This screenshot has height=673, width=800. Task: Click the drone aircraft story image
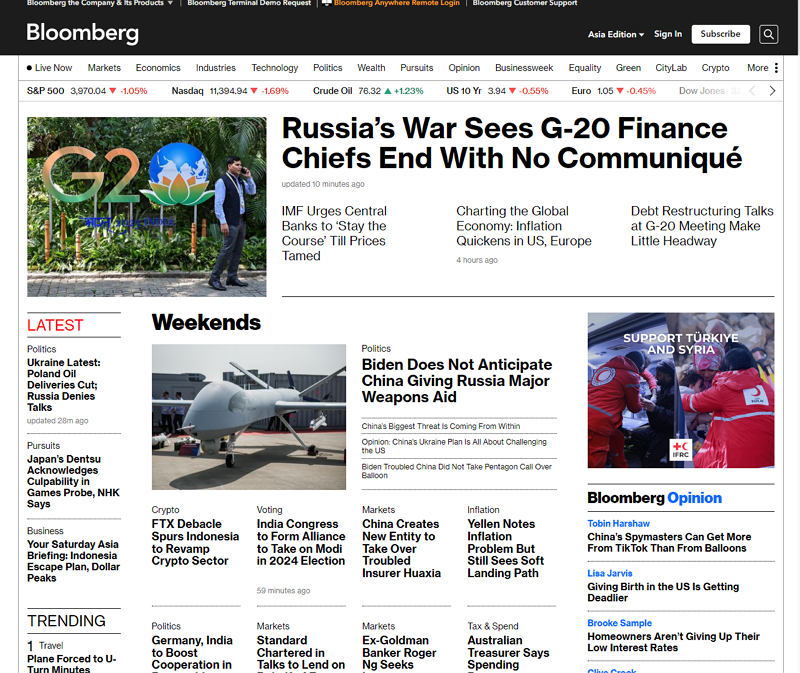(249, 417)
